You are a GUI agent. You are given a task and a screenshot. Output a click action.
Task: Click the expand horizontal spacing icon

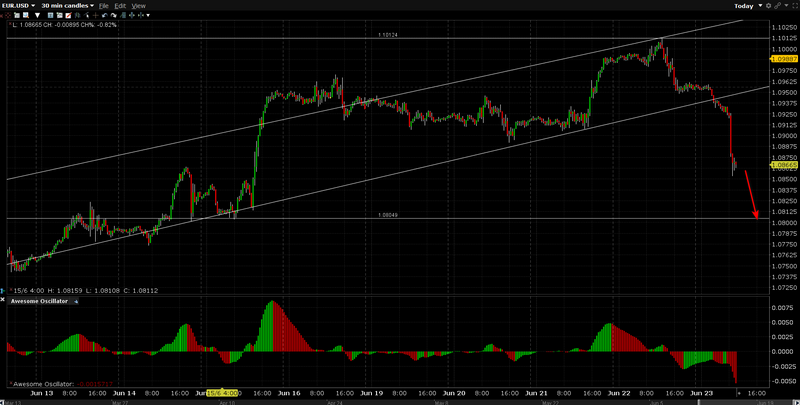[132, 15]
